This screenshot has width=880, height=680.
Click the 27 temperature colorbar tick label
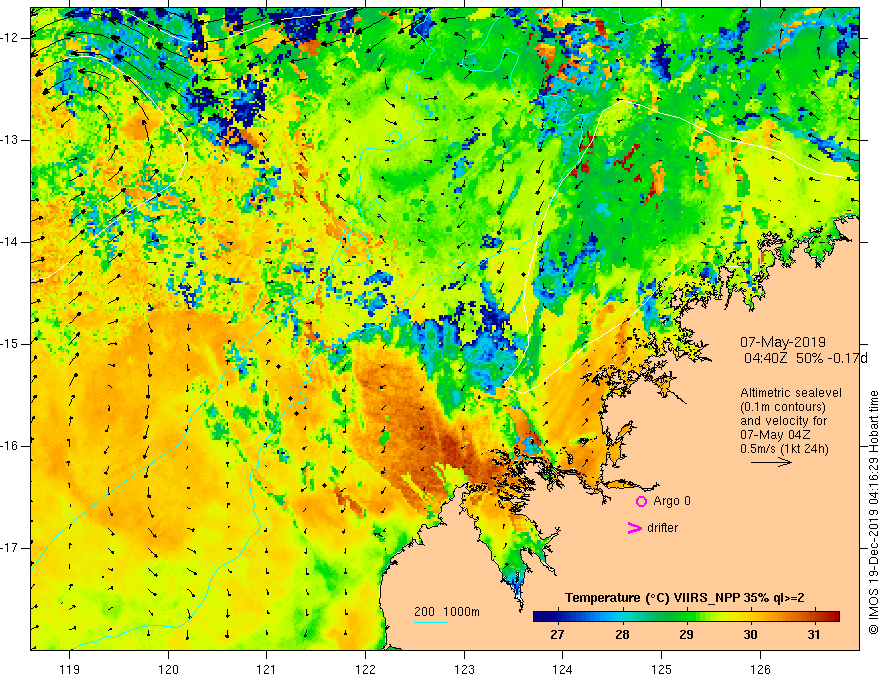coord(557,635)
